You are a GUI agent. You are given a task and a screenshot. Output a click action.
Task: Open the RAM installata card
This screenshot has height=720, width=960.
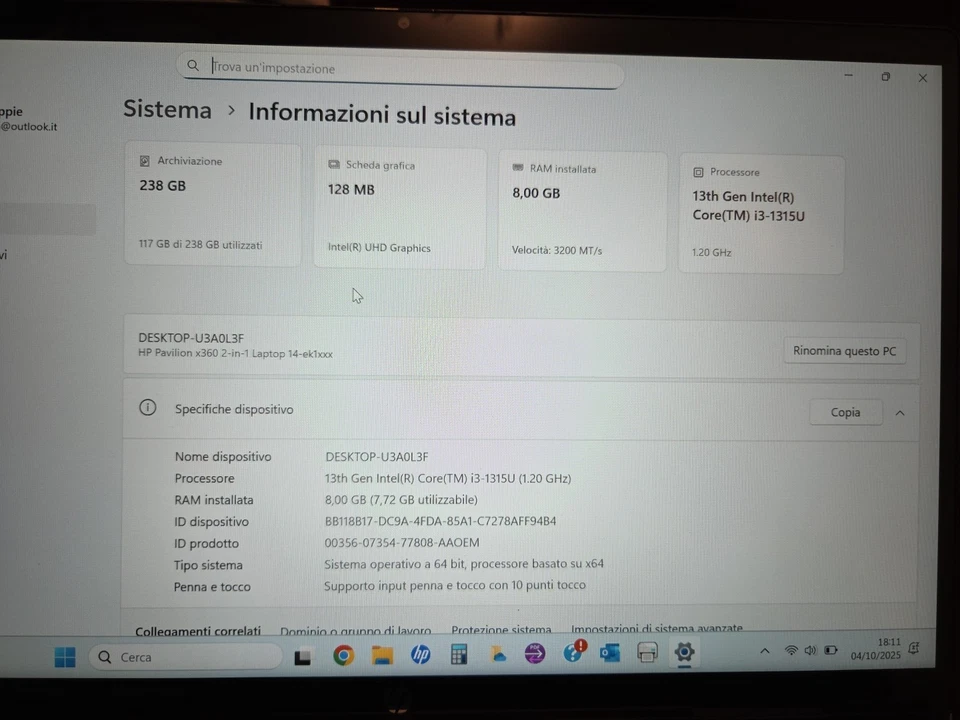tap(582, 208)
